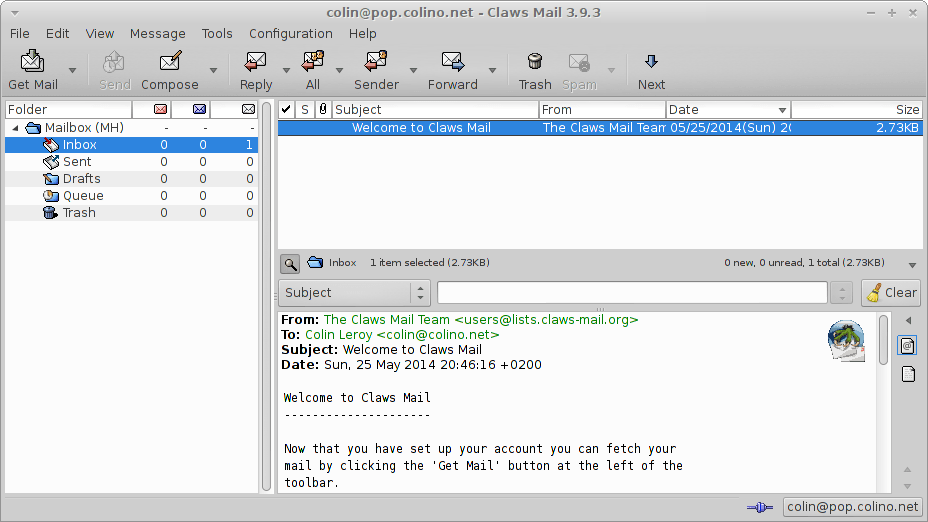Select the Welcome to Claws Mail message

(600, 128)
